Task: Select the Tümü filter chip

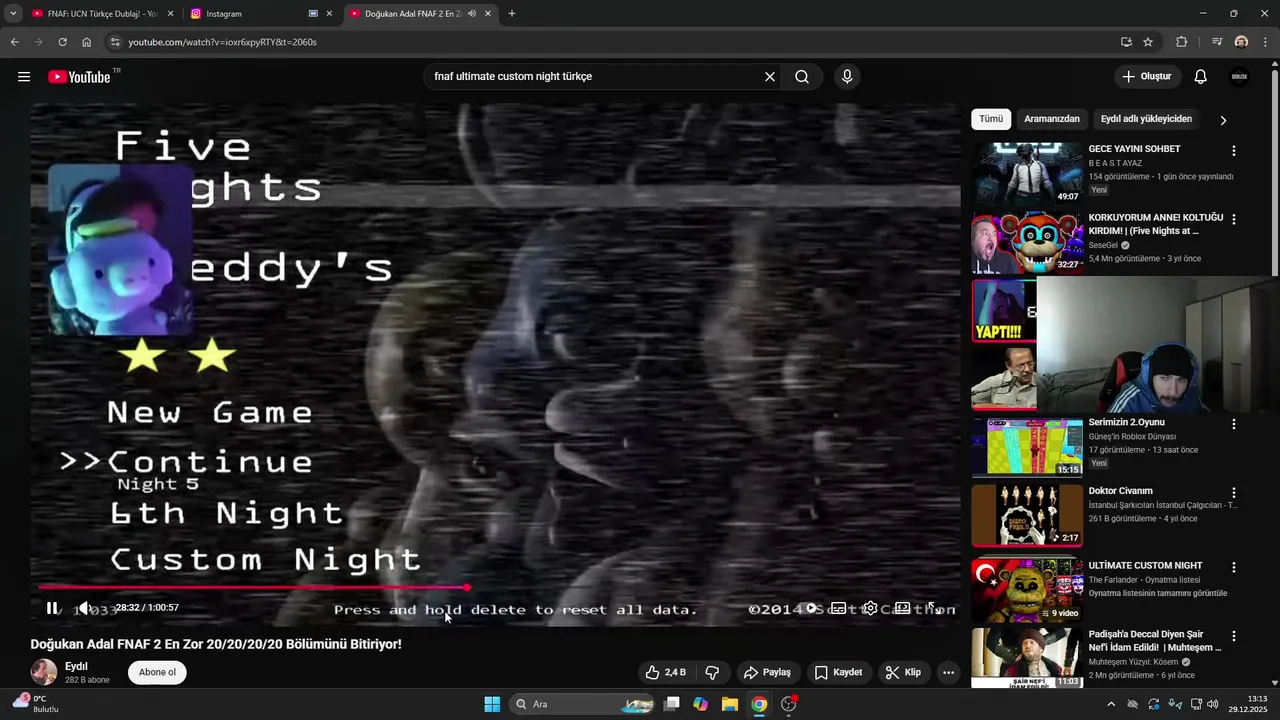Action: click(991, 119)
